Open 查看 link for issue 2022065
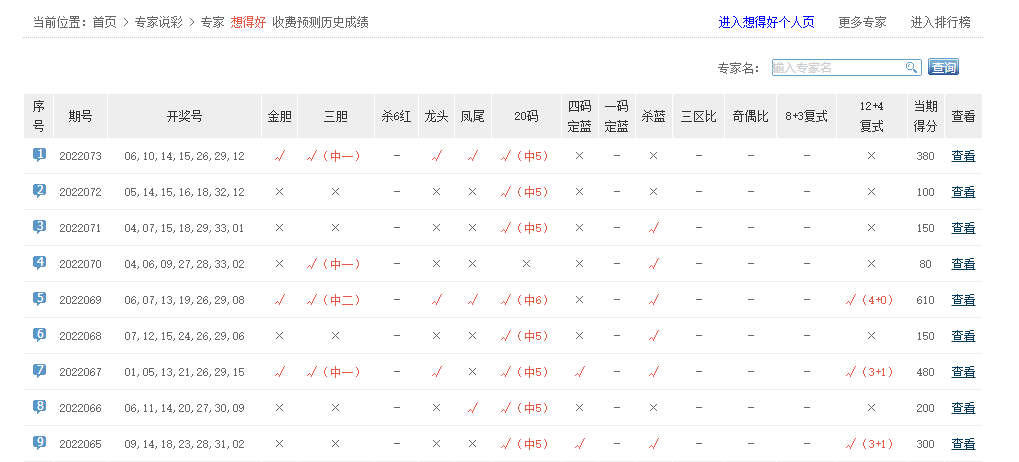This screenshot has width=1019, height=462. pos(963,444)
